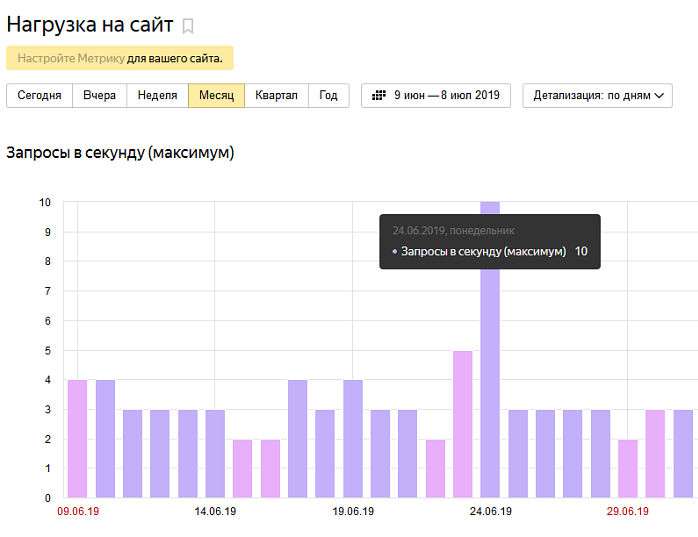Select the Год period tab
This screenshot has width=698, height=537.
(x=329, y=95)
